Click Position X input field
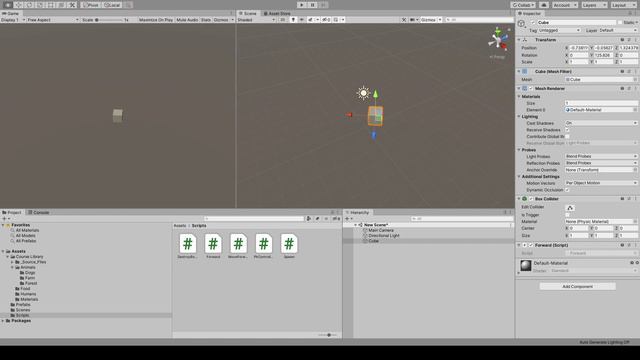Image resolution: width=640 pixels, height=360 pixels. (579, 48)
